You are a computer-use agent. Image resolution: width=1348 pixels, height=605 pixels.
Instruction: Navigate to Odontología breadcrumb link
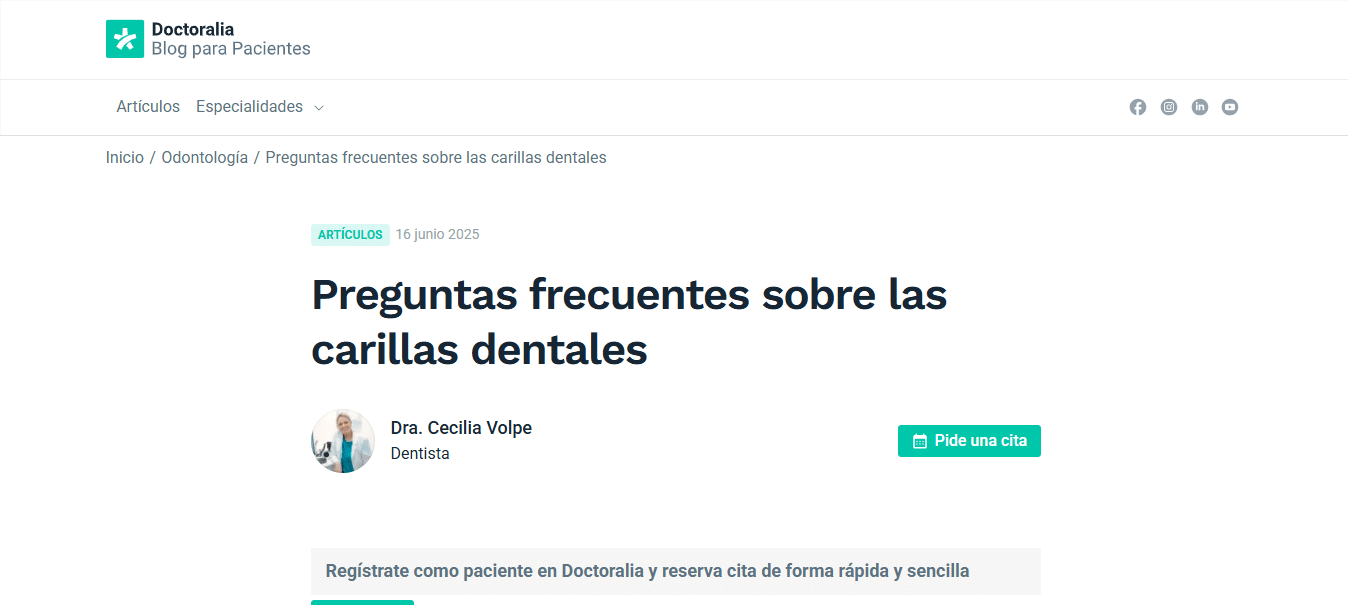(x=204, y=158)
